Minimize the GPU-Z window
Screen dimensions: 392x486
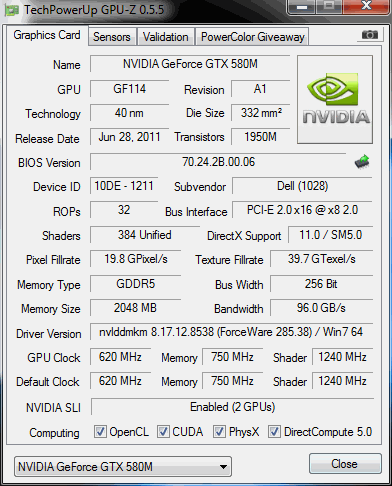point(302,7)
